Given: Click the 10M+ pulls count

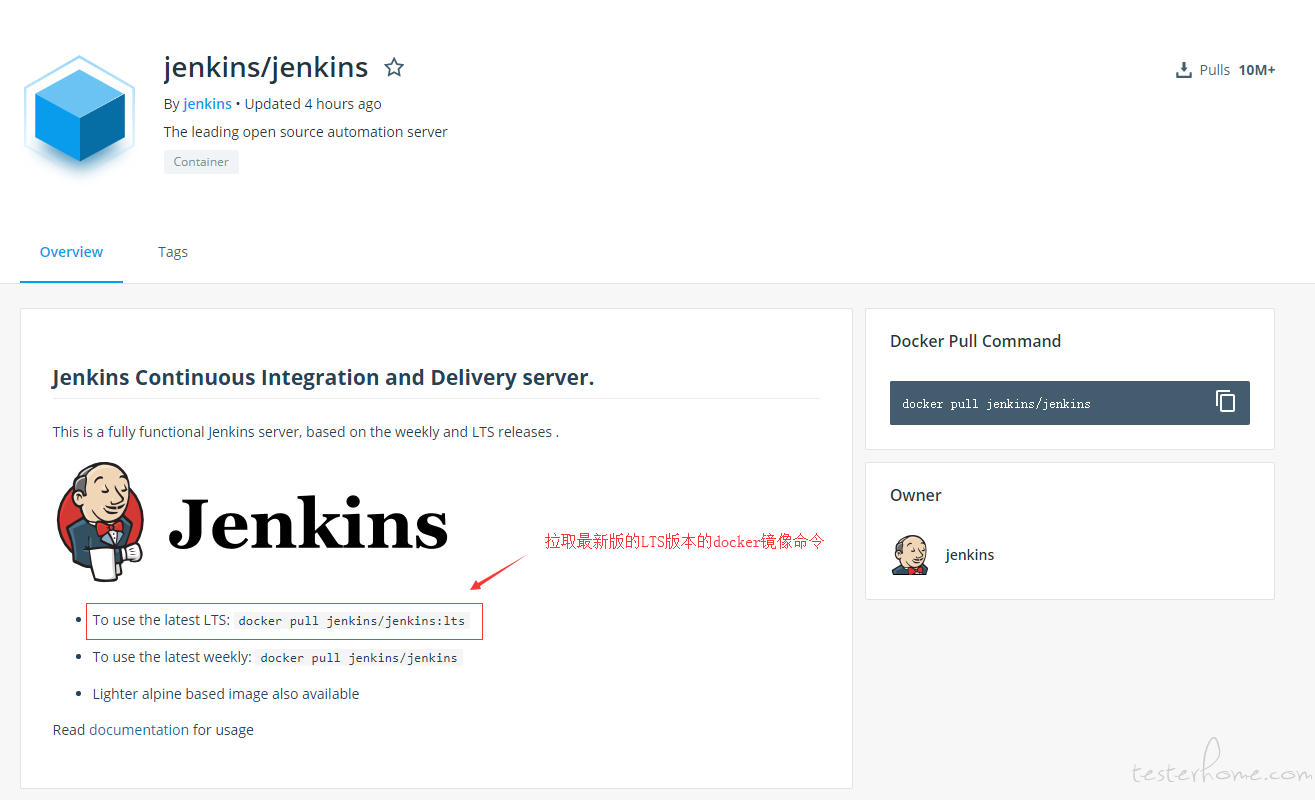Looking at the screenshot, I should (x=1257, y=70).
